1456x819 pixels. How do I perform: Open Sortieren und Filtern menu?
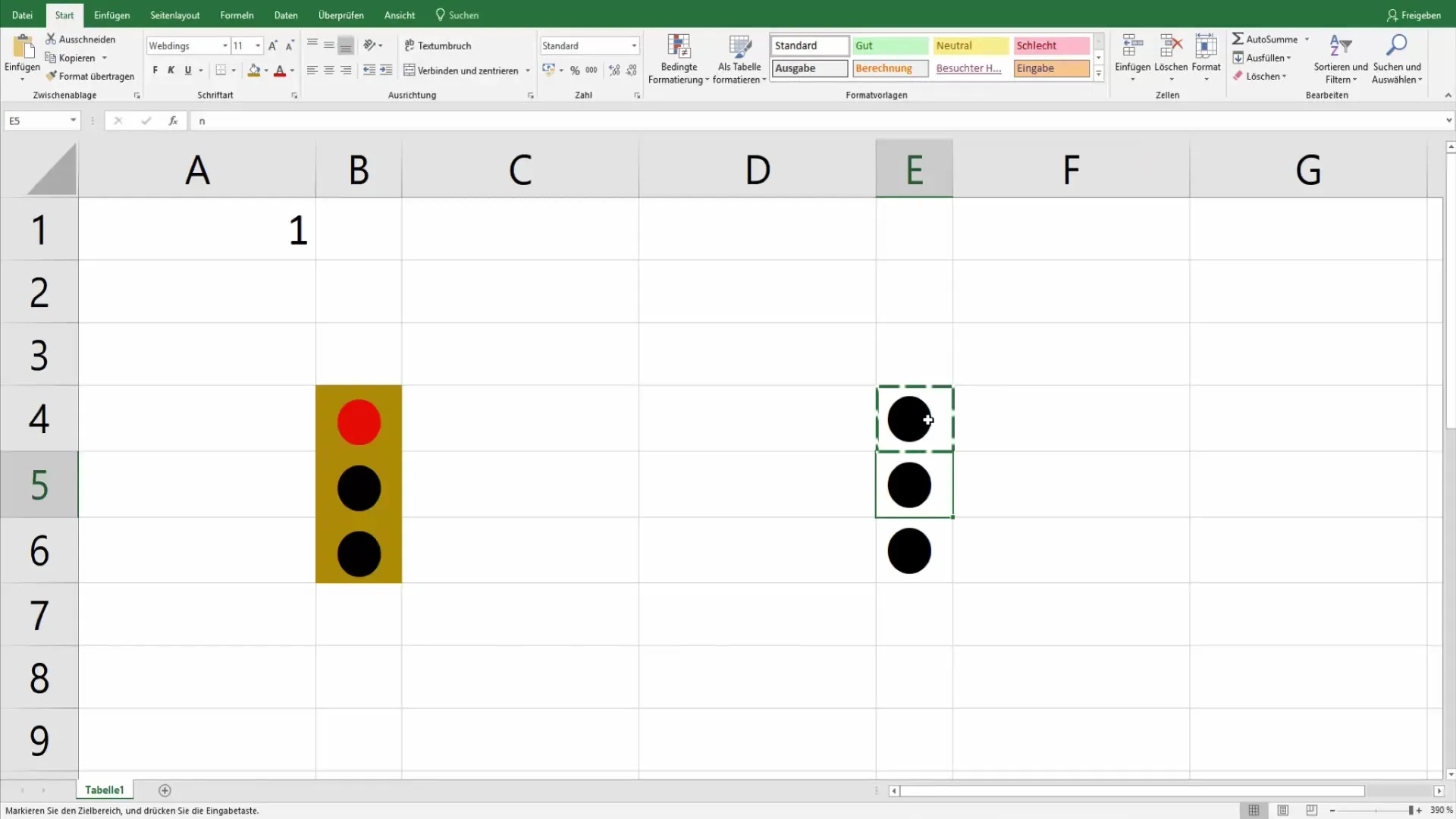click(1341, 59)
